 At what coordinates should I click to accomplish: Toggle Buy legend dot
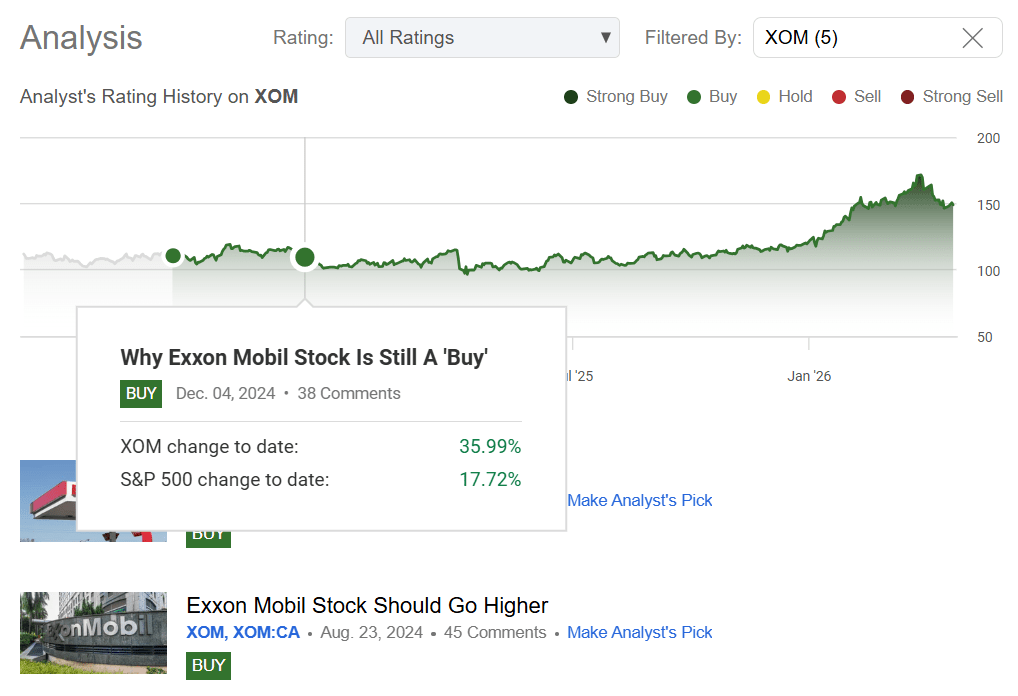tap(693, 97)
